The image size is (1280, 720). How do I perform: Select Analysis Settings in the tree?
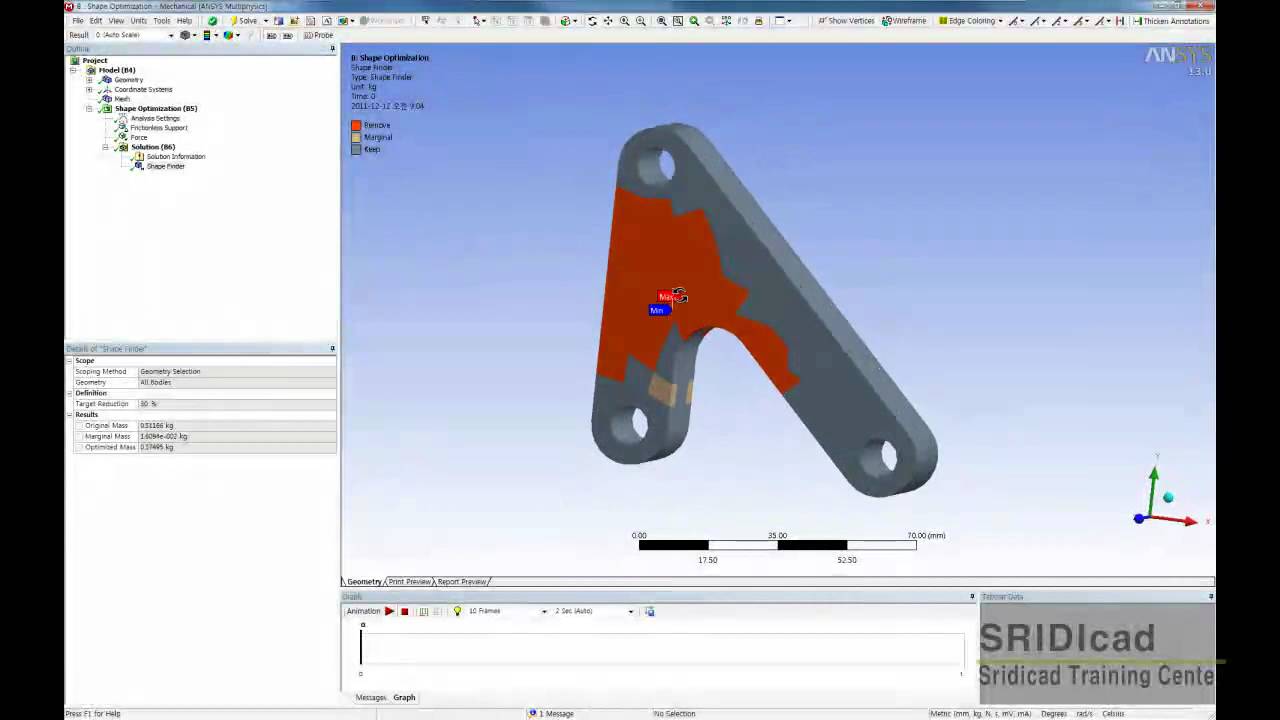click(155, 118)
